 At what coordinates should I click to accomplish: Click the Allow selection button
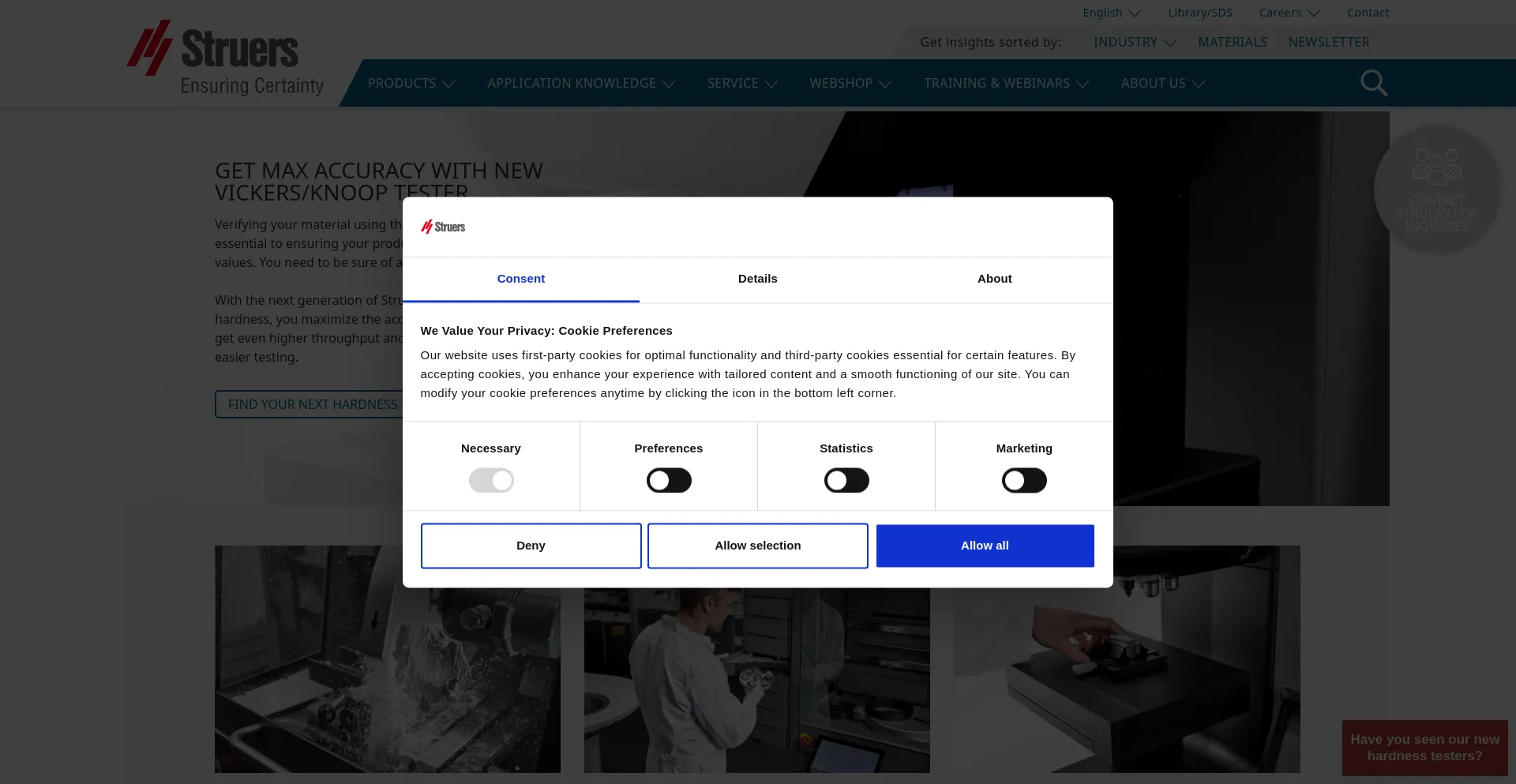coord(757,546)
